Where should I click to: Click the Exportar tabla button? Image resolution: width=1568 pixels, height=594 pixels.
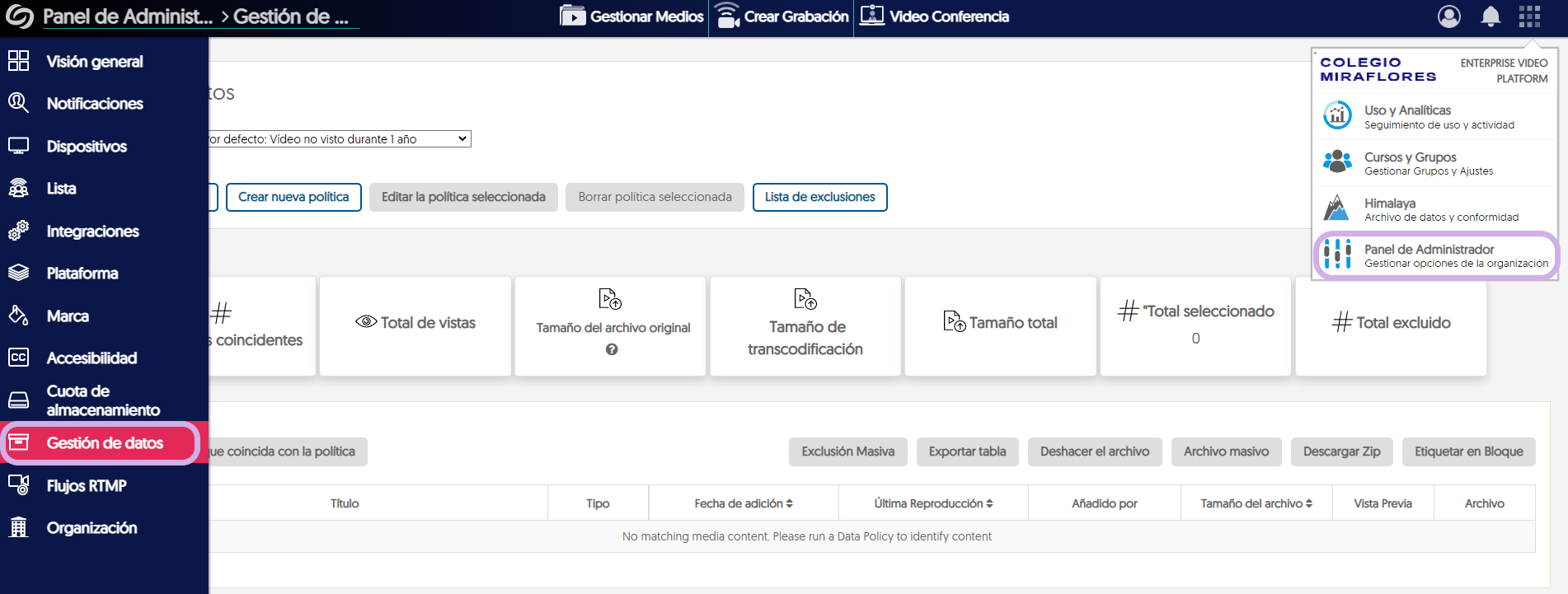point(967,451)
